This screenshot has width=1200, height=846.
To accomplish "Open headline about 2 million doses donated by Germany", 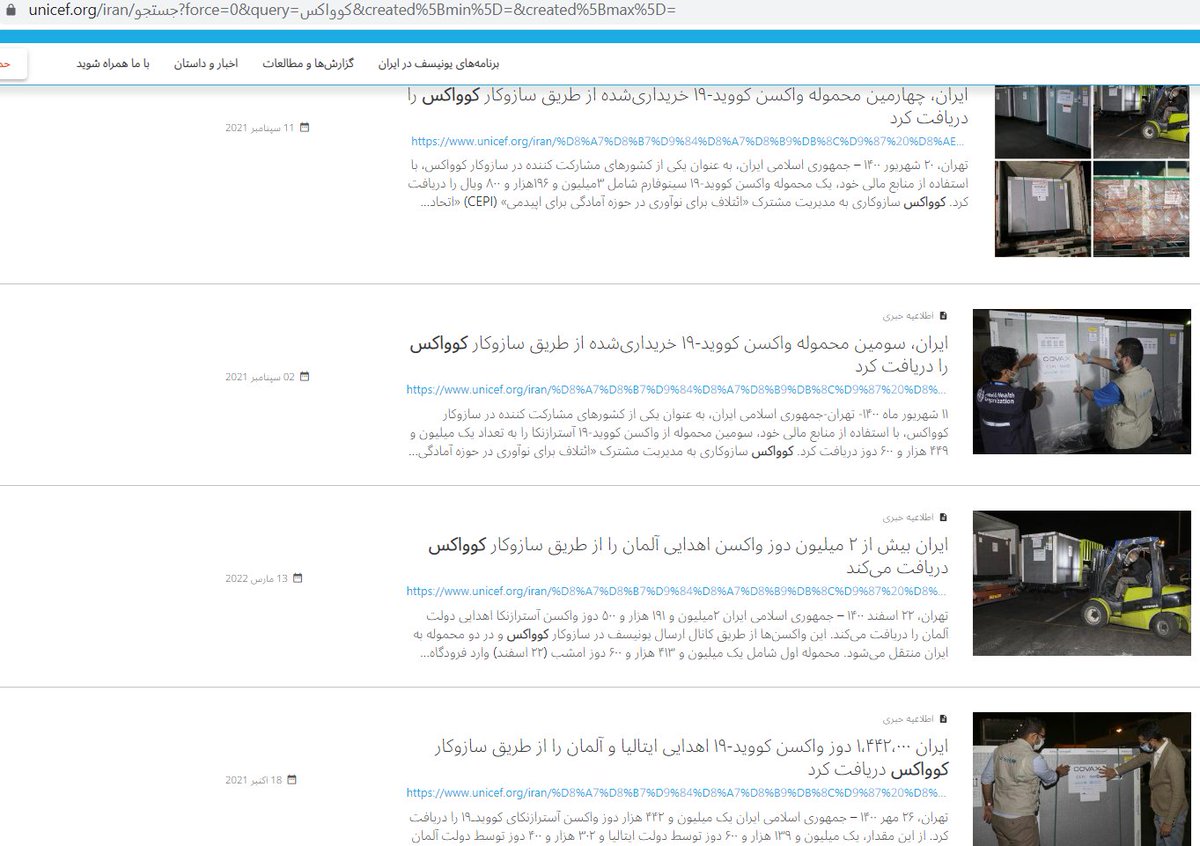I will (689, 556).
